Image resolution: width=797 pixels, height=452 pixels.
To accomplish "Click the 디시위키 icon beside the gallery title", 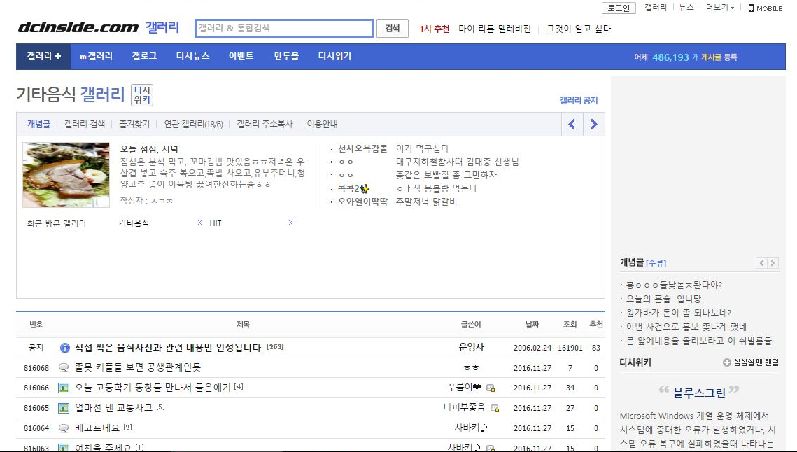I will click(141, 95).
